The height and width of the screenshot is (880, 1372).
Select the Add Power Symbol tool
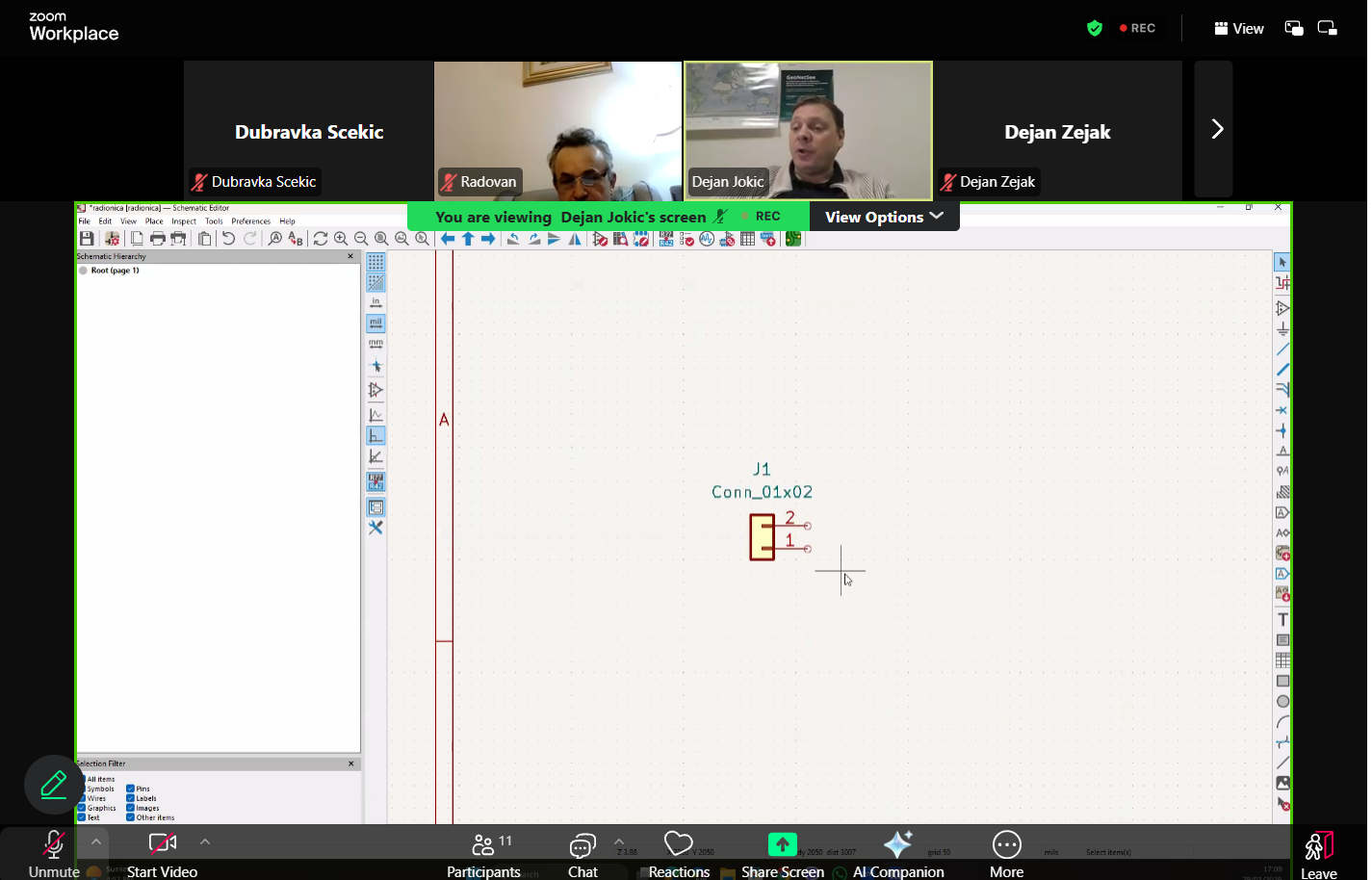pyautogui.click(x=1282, y=329)
